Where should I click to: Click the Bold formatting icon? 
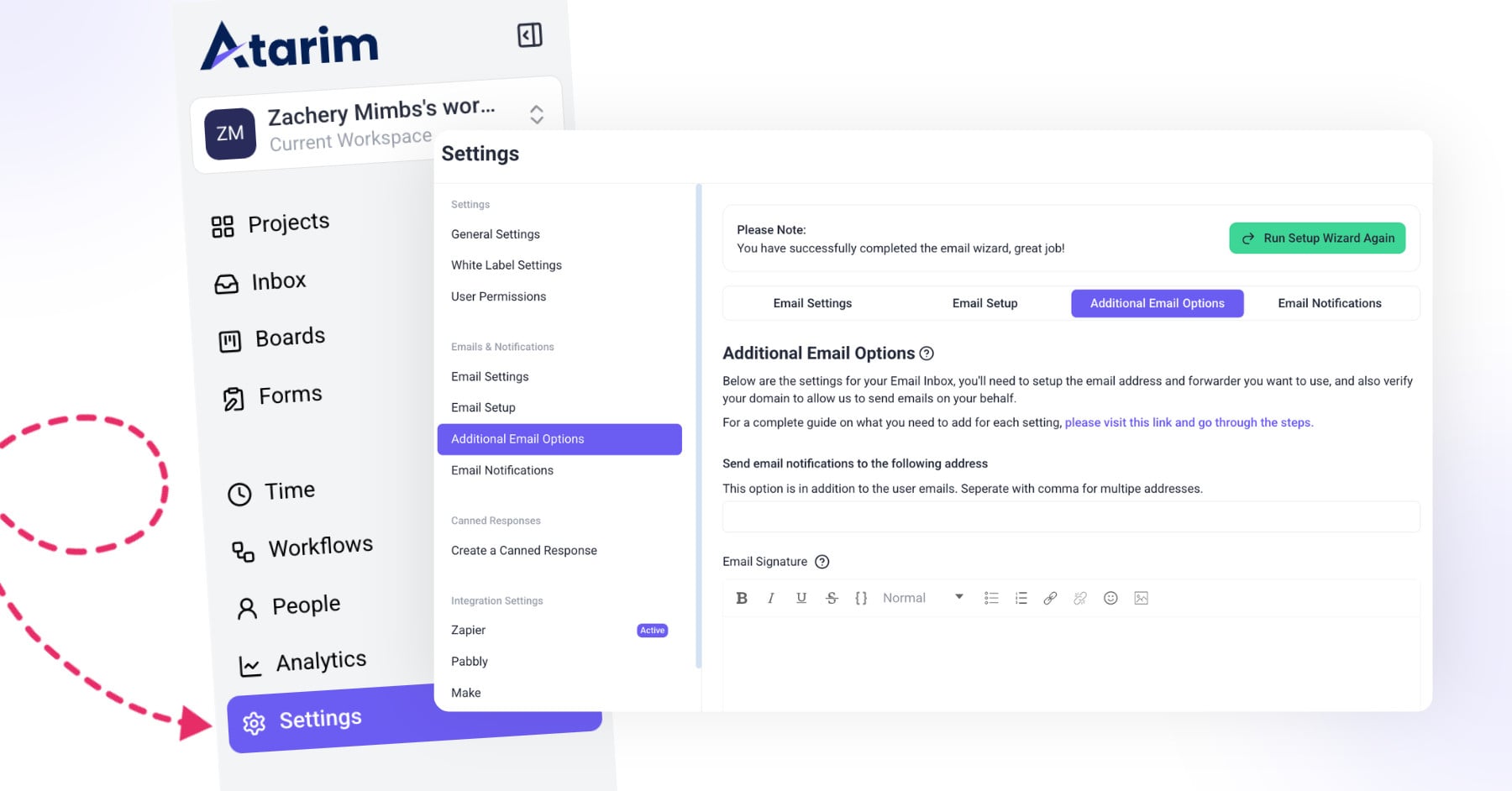click(741, 598)
